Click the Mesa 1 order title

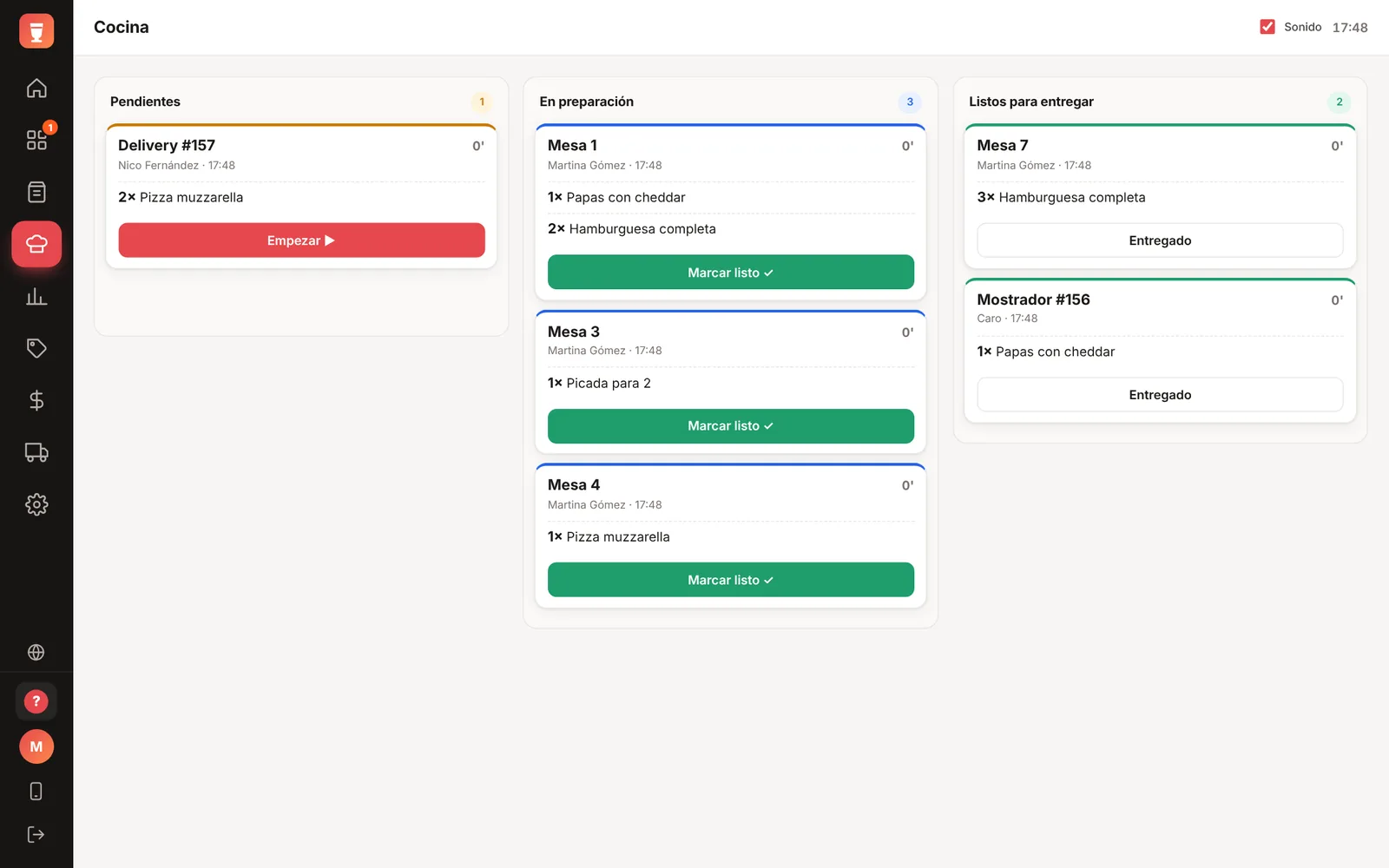(572, 145)
